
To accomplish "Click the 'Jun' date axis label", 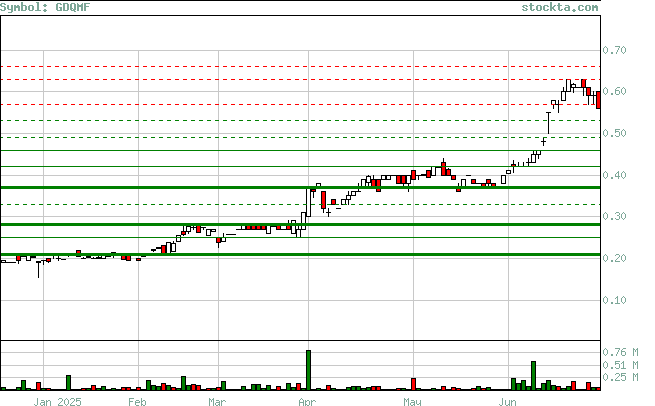I will click(508, 402).
